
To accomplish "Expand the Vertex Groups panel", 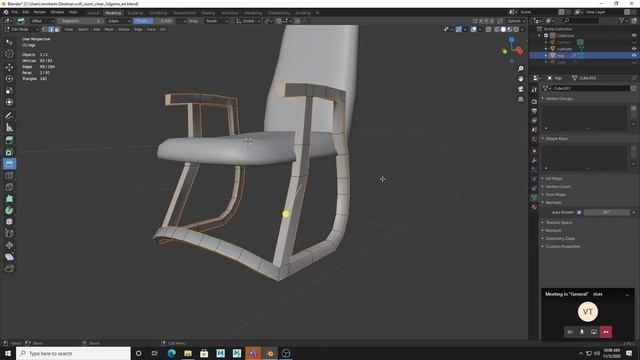I will [x=559, y=98].
